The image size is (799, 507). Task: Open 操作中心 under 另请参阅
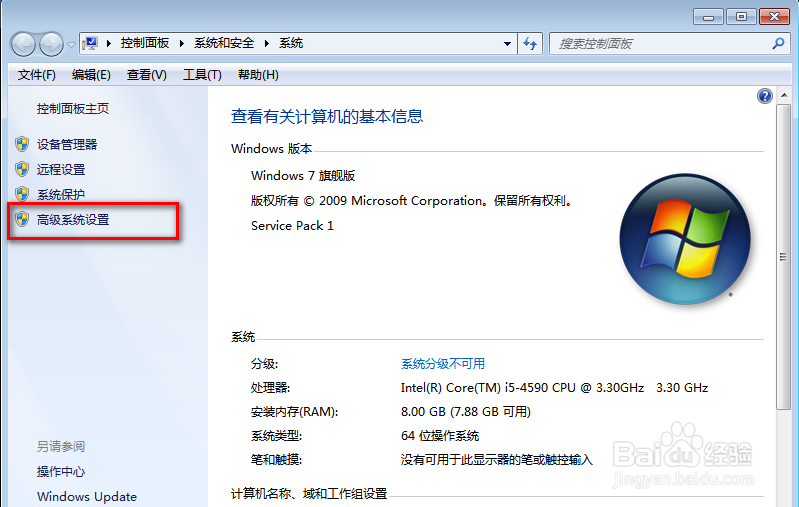tap(61, 472)
